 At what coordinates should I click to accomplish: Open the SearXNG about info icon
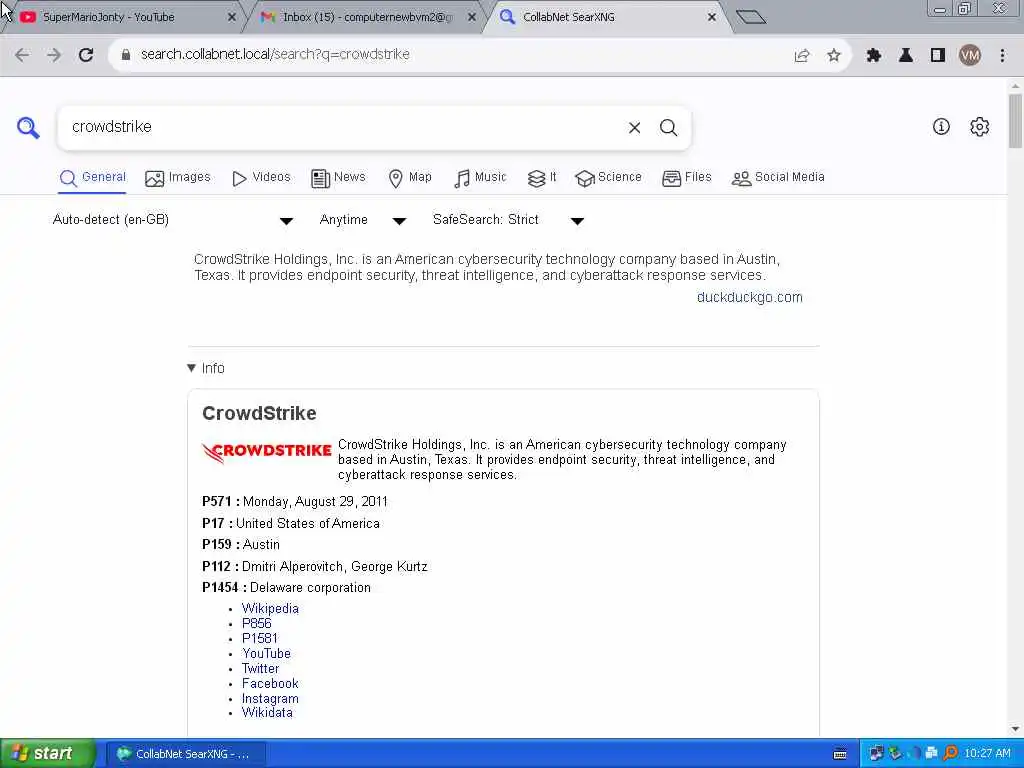941,127
